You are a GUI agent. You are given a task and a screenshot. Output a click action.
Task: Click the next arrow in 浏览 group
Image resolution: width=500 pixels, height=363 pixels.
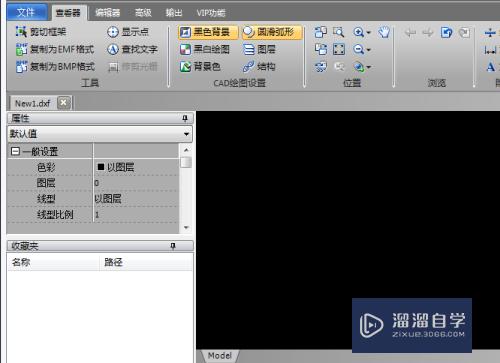(x=428, y=32)
